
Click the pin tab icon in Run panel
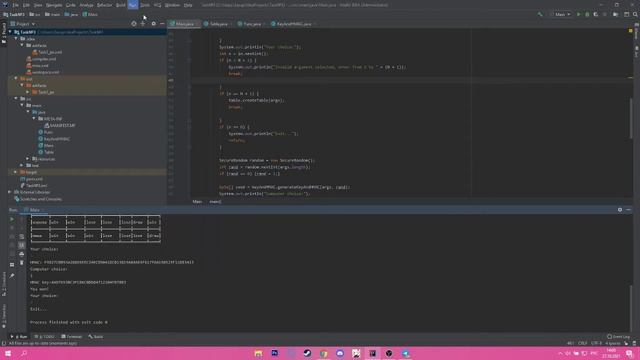[x=12, y=276]
